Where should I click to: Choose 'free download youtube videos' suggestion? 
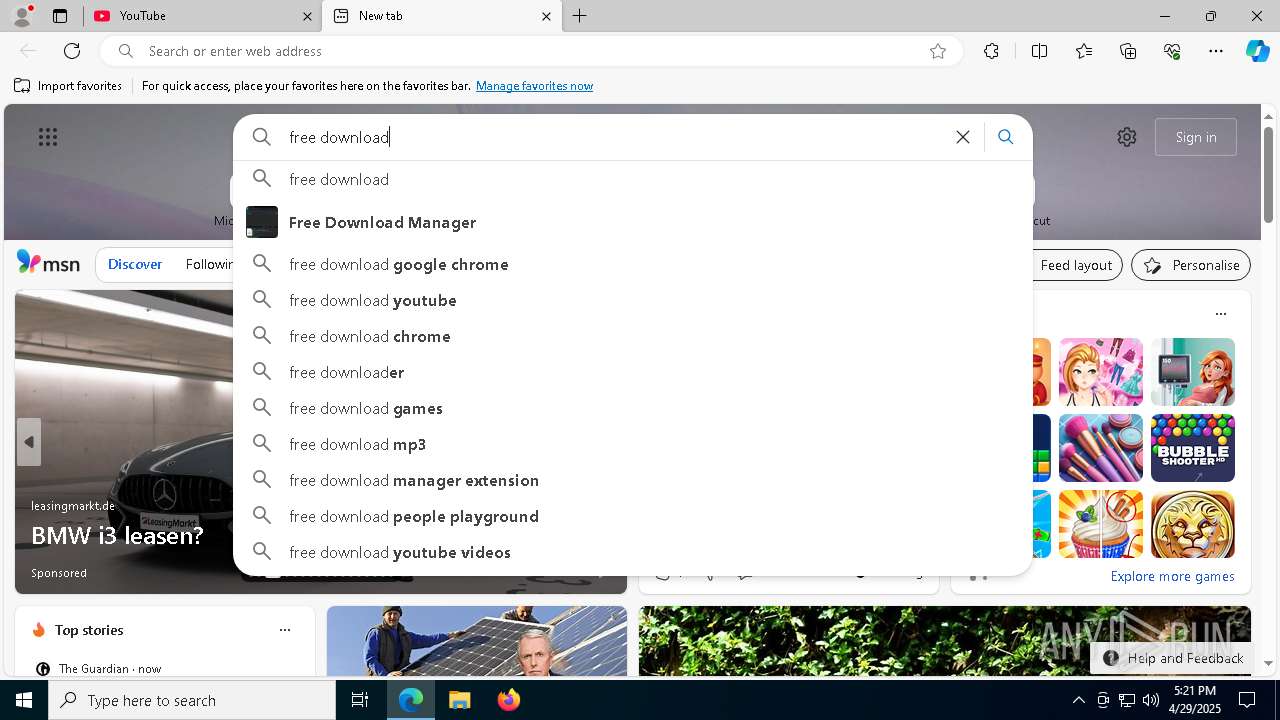(632, 552)
